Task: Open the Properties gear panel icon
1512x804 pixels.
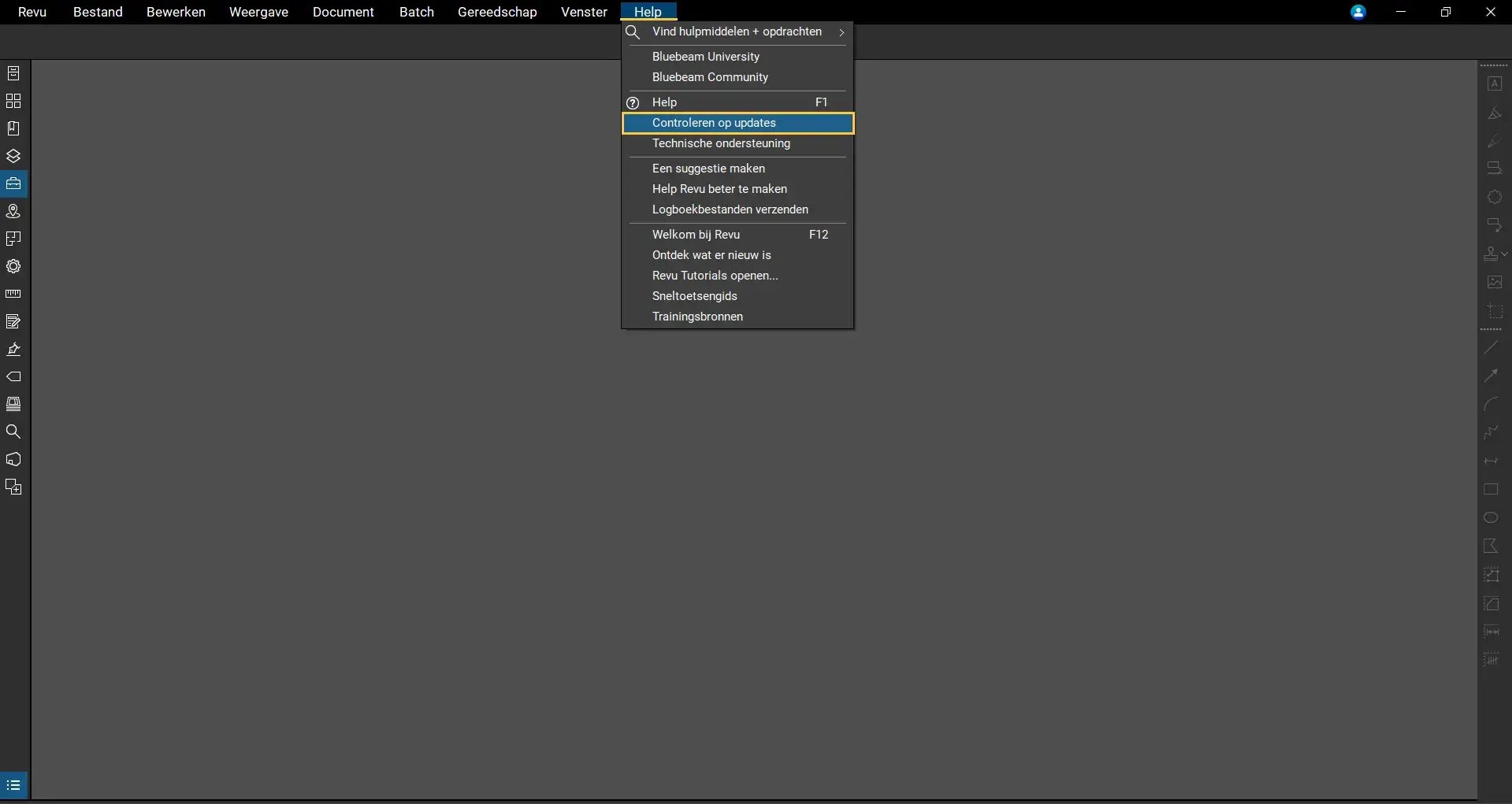Action: pyautogui.click(x=13, y=266)
